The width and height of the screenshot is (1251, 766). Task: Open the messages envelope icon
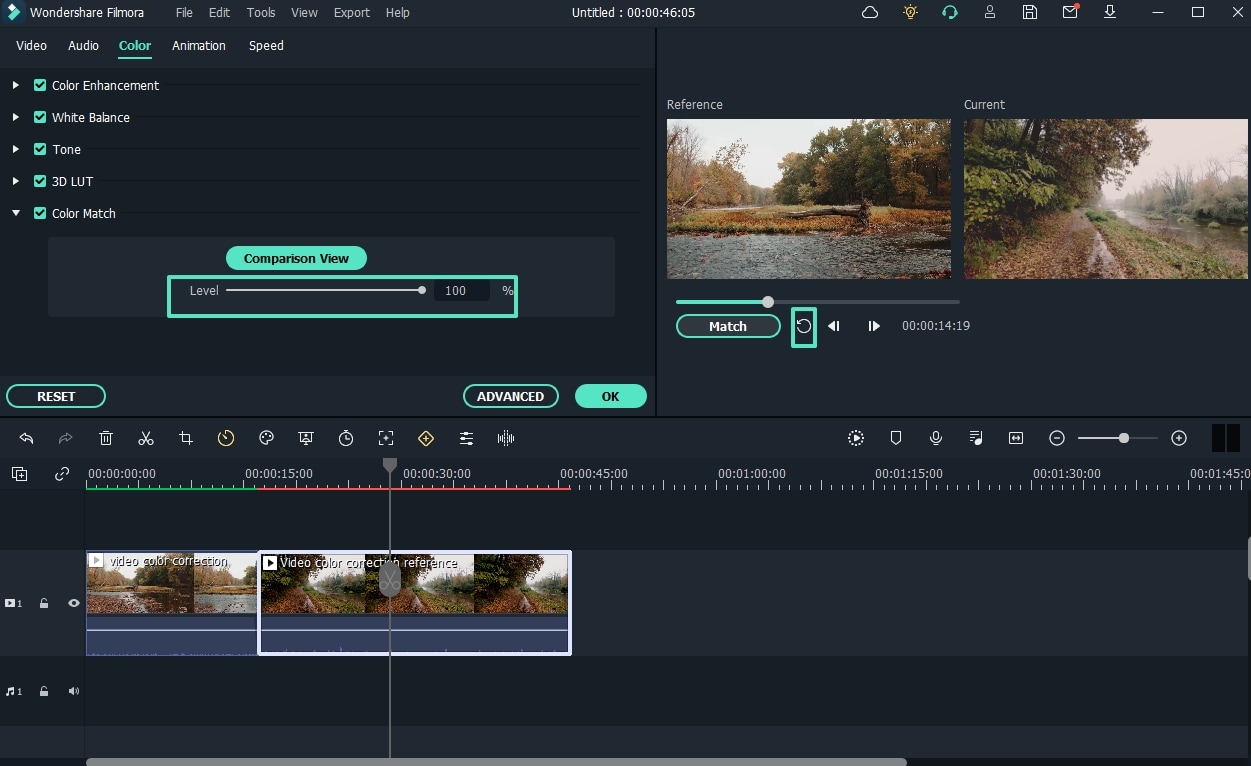coord(1070,13)
